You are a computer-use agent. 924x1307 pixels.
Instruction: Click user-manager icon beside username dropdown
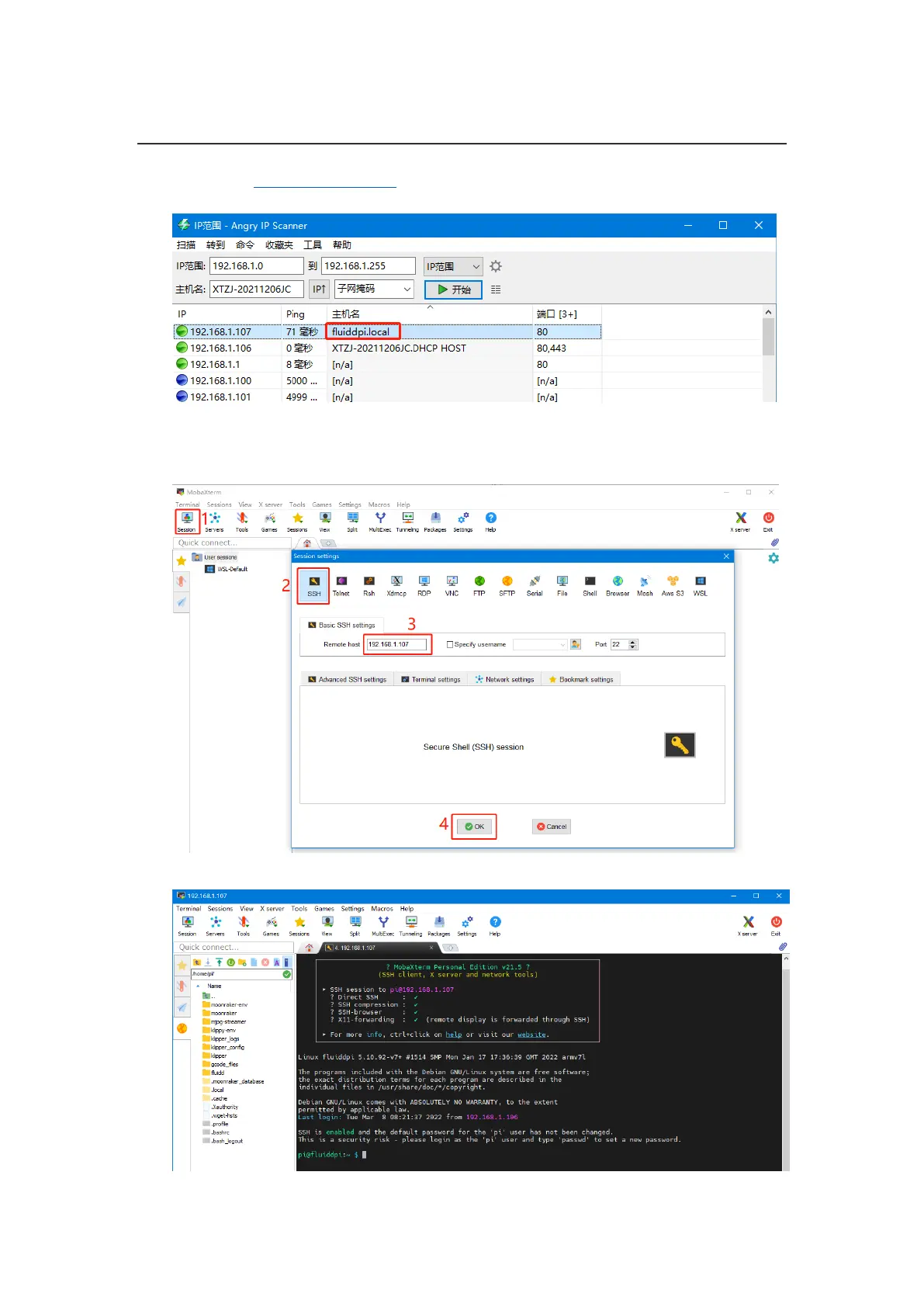[x=576, y=644]
